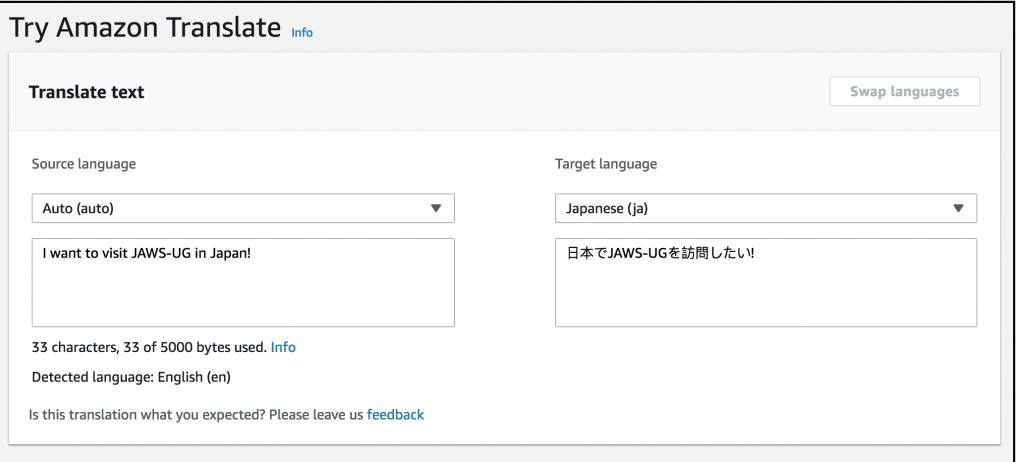This screenshot has height=462, width=1016.
Task: Click the feedback link
Action: (395, 415)
